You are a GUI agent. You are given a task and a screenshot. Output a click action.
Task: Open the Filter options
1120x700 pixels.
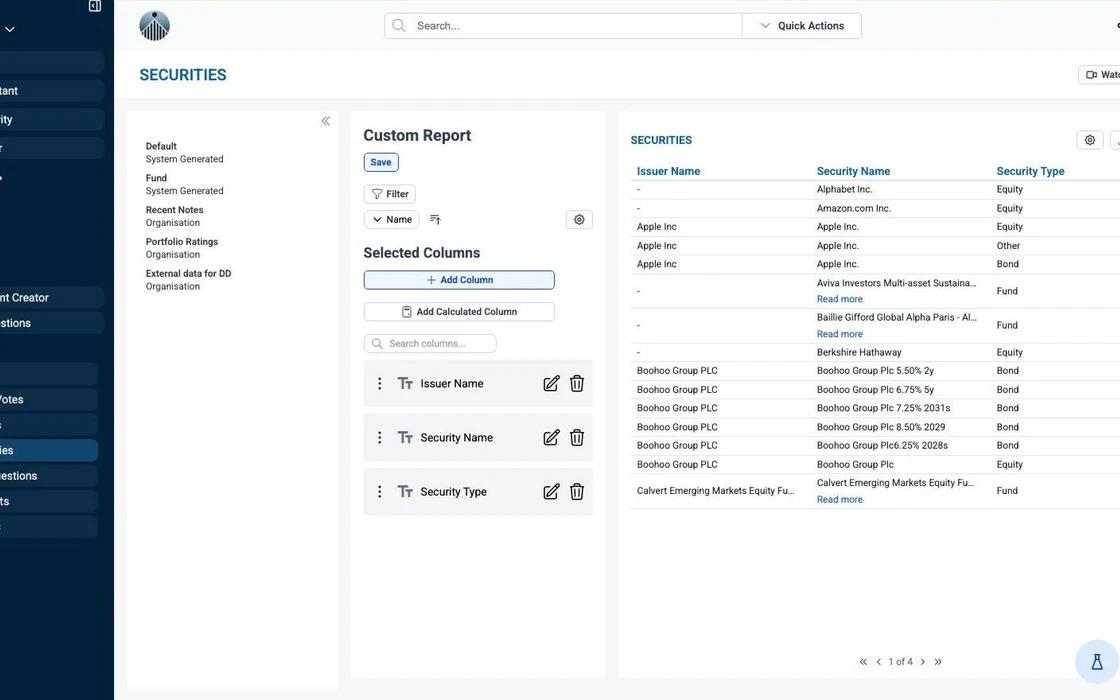point(390,194)
